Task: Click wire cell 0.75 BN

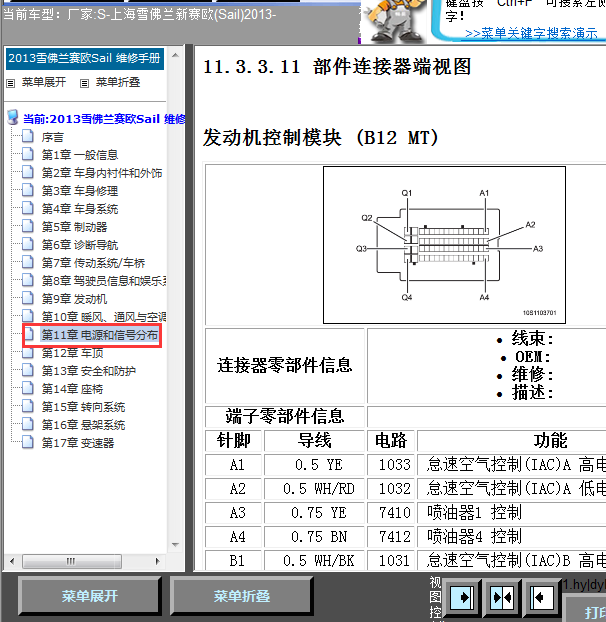Action: [x=314, y=537]
